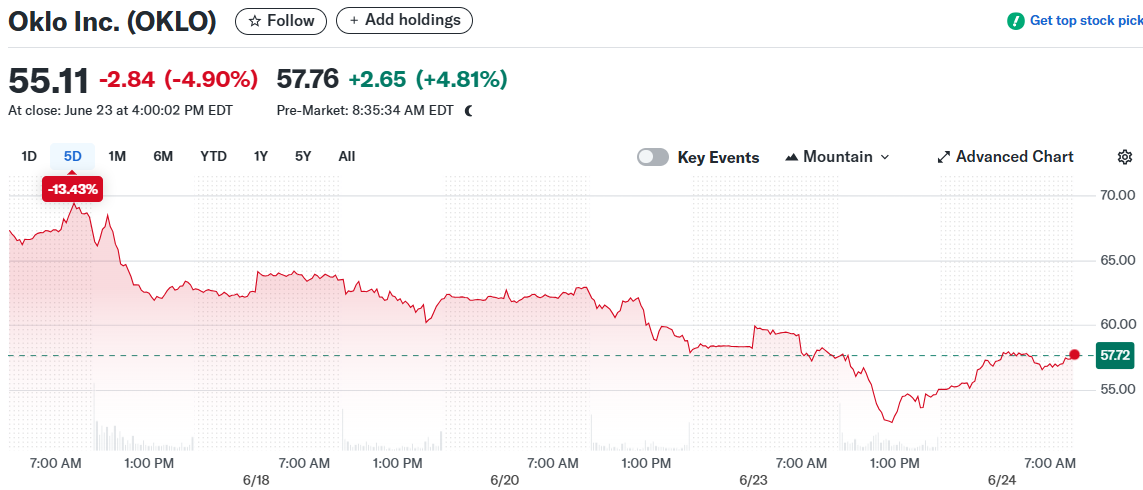Image resolution: width=1143 pixels, height=490 pixels.
Task: Switch to 6M time range
Action: (163, 156)
